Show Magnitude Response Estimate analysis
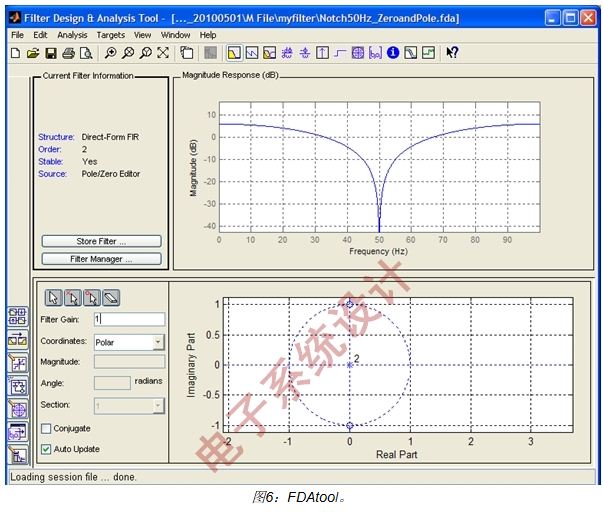603x512 pixels. pos(411,53)
